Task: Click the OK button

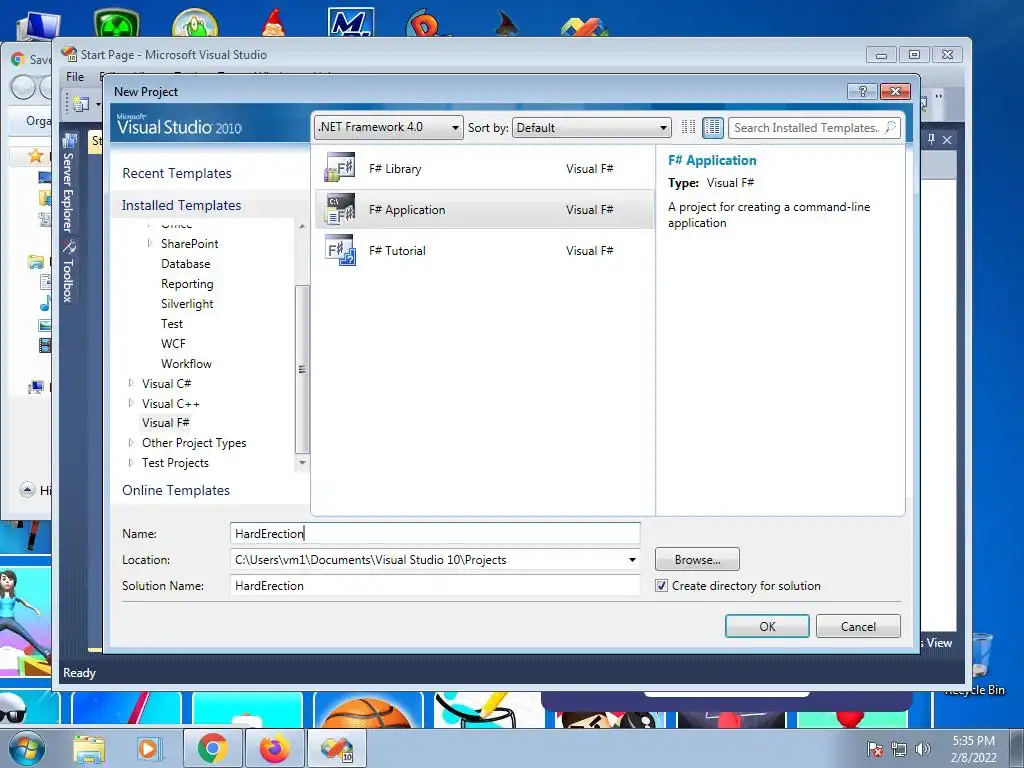Action: (767, 626)
